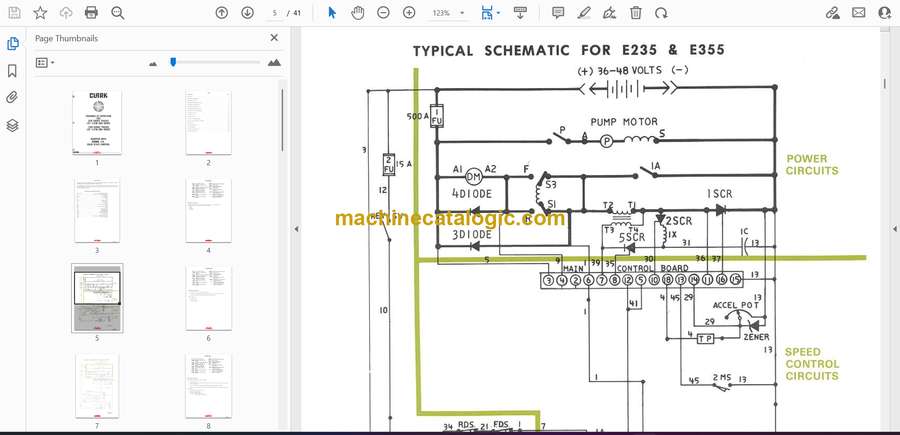Select page 6 thumbnail
Image resolution: width=900 pixels, height=435 pixels.
click(208, 298)
